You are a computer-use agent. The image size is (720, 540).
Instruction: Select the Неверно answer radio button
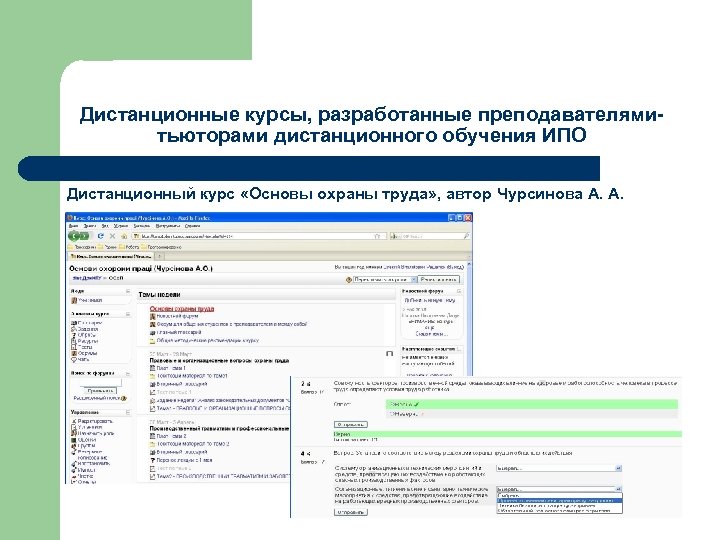click(392, 414)
